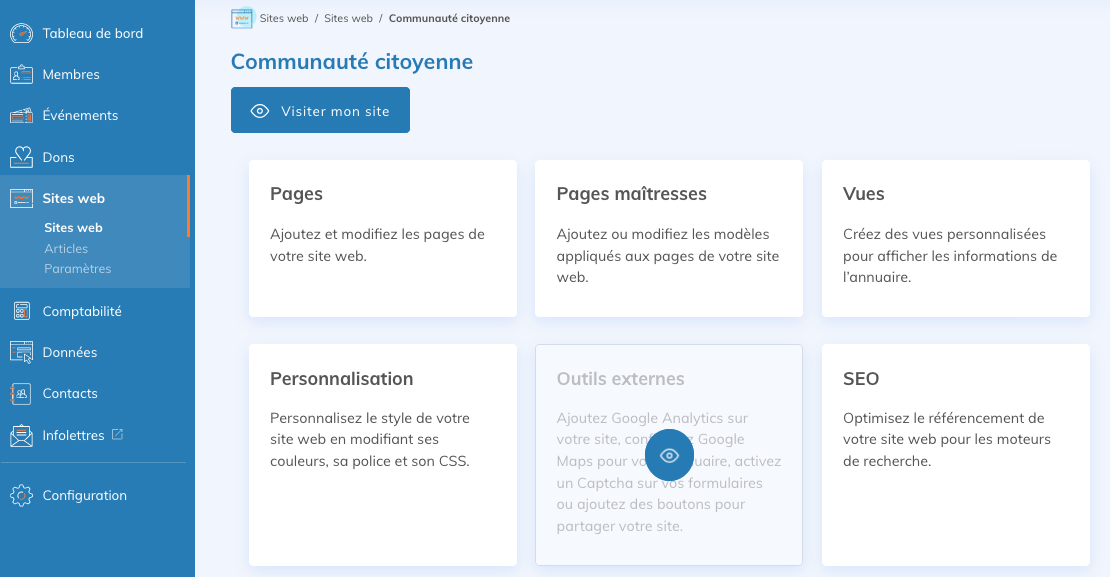This screenshot has height=577, width=1110.
Task: Click the Communauté citoyenne breadcrumb
Action: point(449,17)
